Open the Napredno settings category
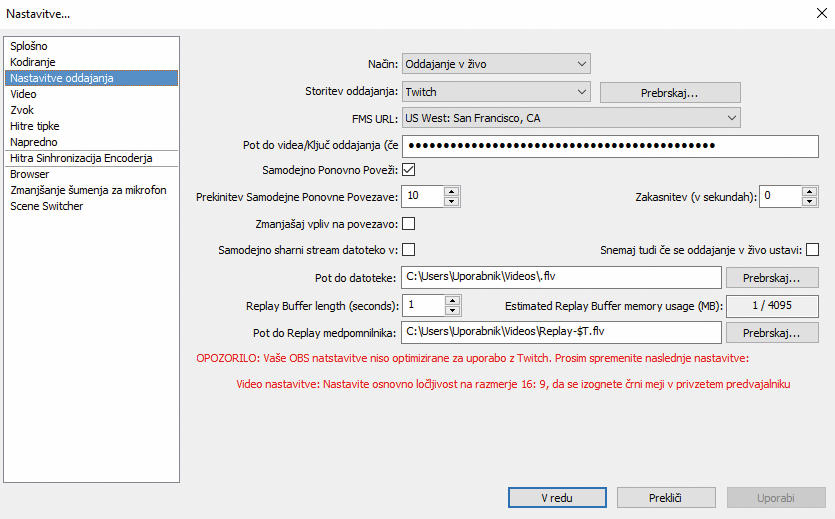Screen dimensions: 835x519 (91, 142)
